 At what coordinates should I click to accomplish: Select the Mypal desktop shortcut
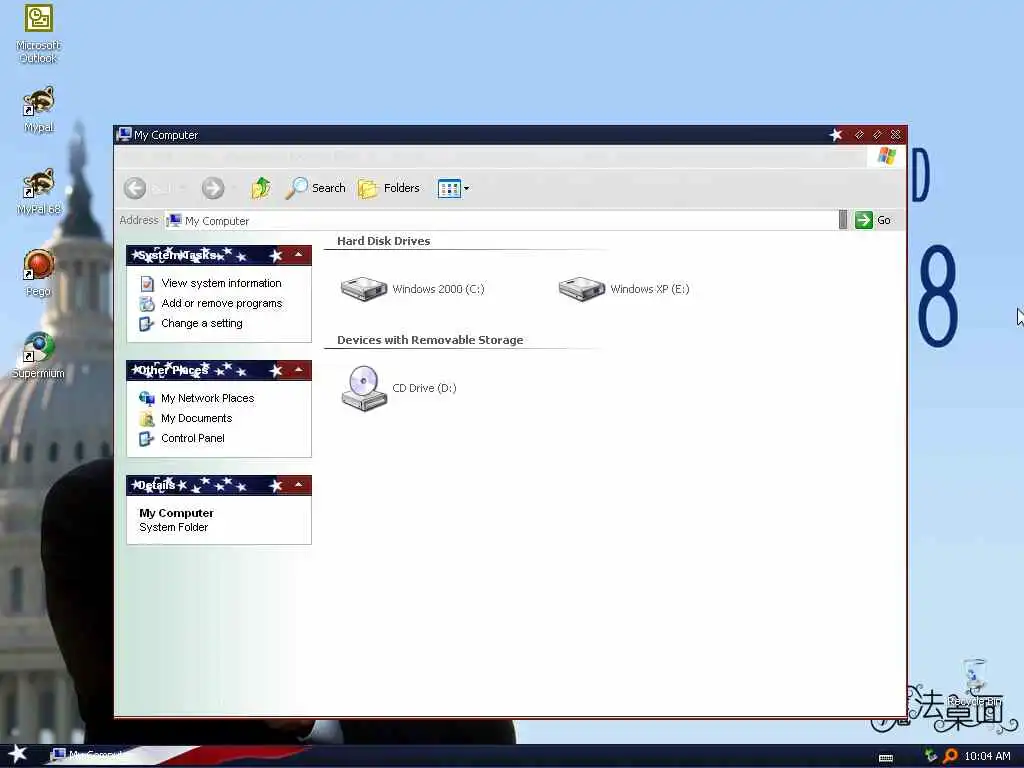coord(39,110)
